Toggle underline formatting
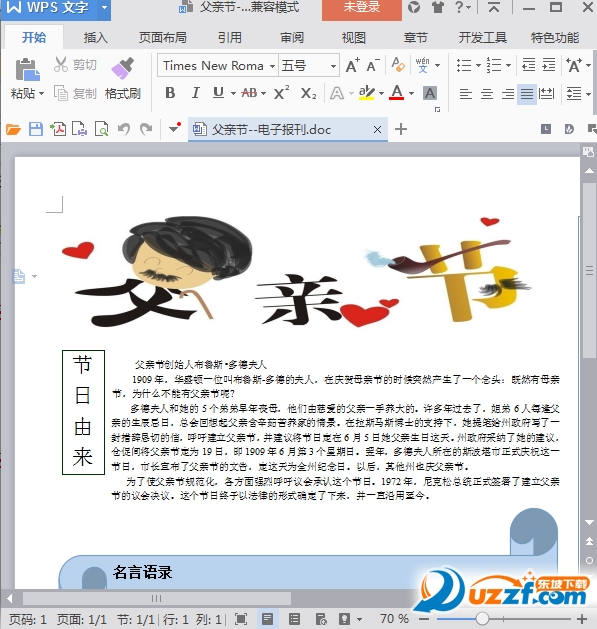Image resolution: width=597 pixels, height=629 pixels. point(218,93)
